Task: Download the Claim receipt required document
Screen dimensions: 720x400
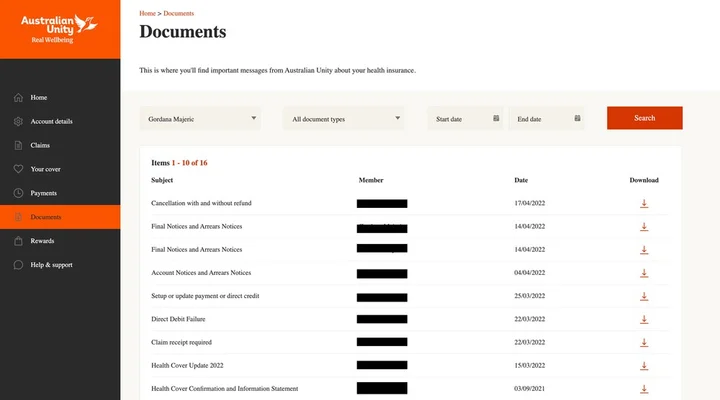Action: 644,343
